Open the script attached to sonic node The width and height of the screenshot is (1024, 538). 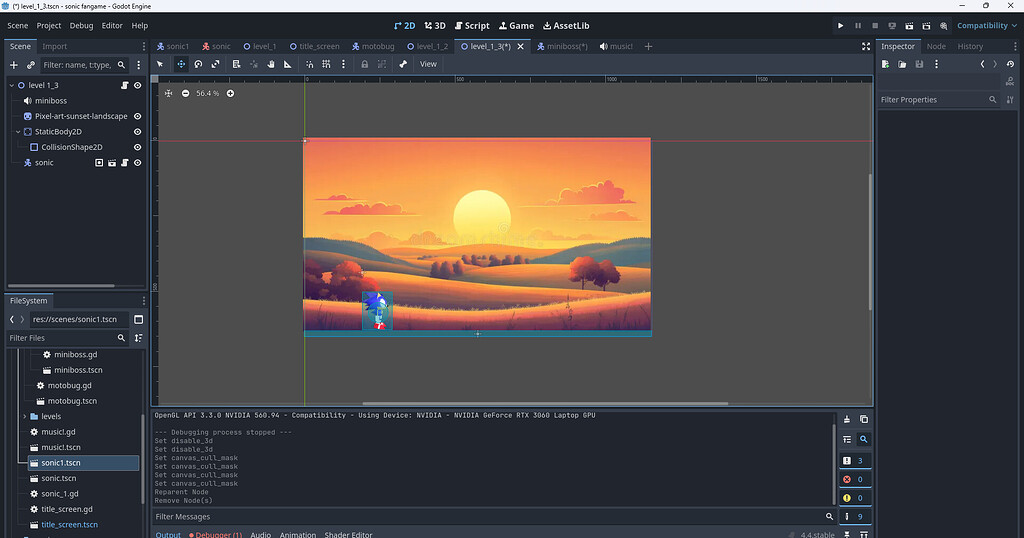[125, 163]
